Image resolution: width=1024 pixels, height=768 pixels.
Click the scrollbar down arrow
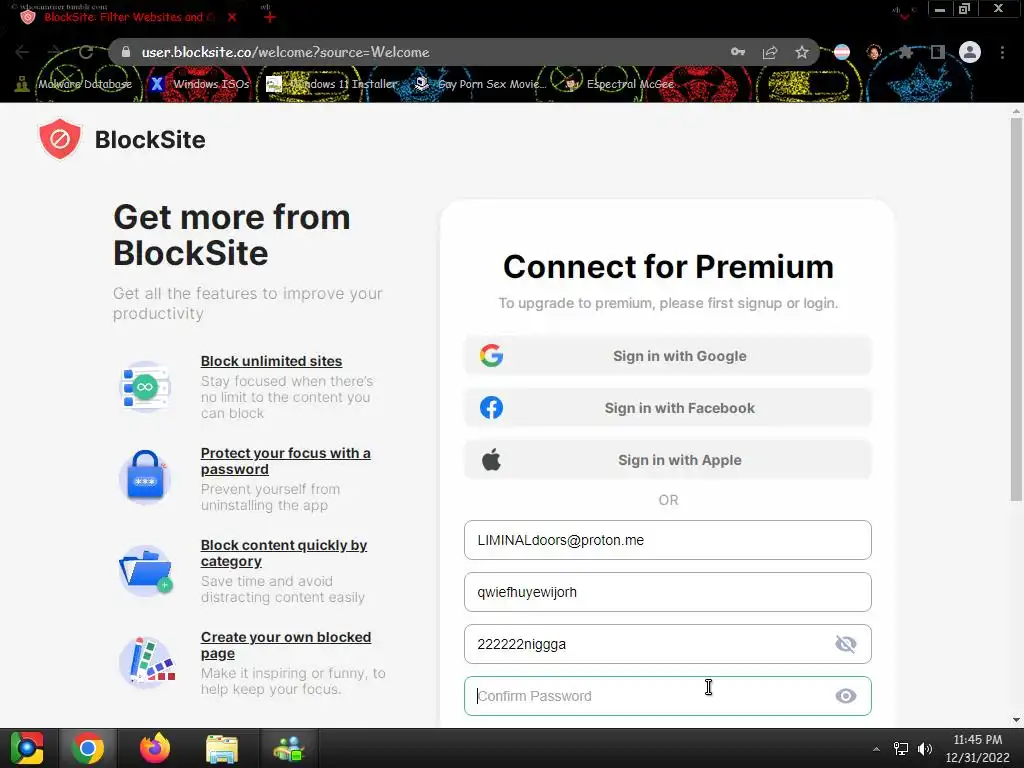click(1016, 720)
